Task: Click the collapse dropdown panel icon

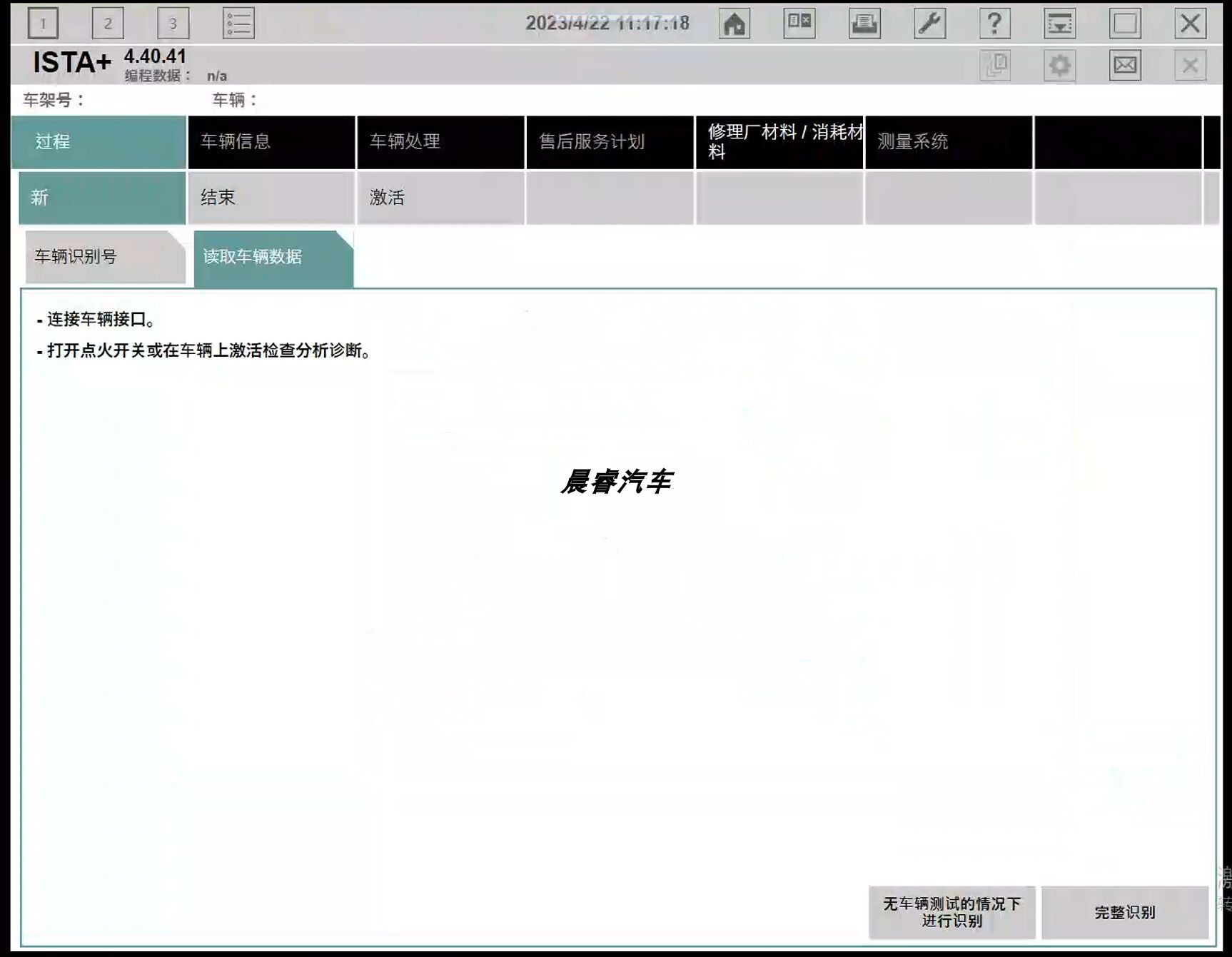Action: [x=1059, y=24]
